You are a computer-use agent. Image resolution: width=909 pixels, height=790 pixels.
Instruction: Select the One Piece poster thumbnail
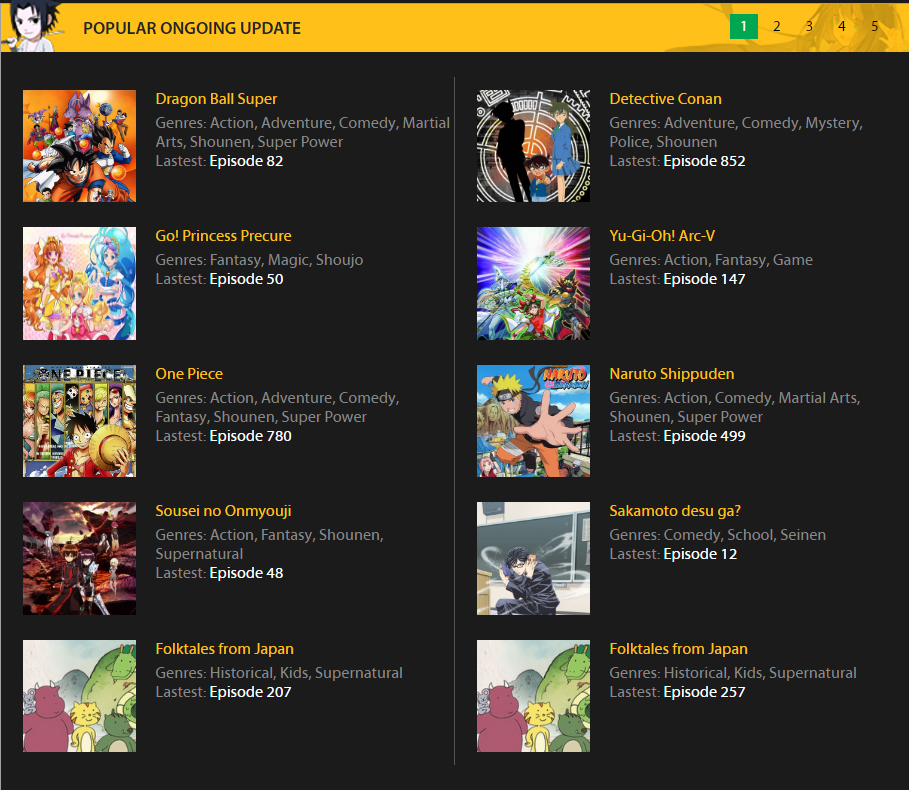pos(79,421)
